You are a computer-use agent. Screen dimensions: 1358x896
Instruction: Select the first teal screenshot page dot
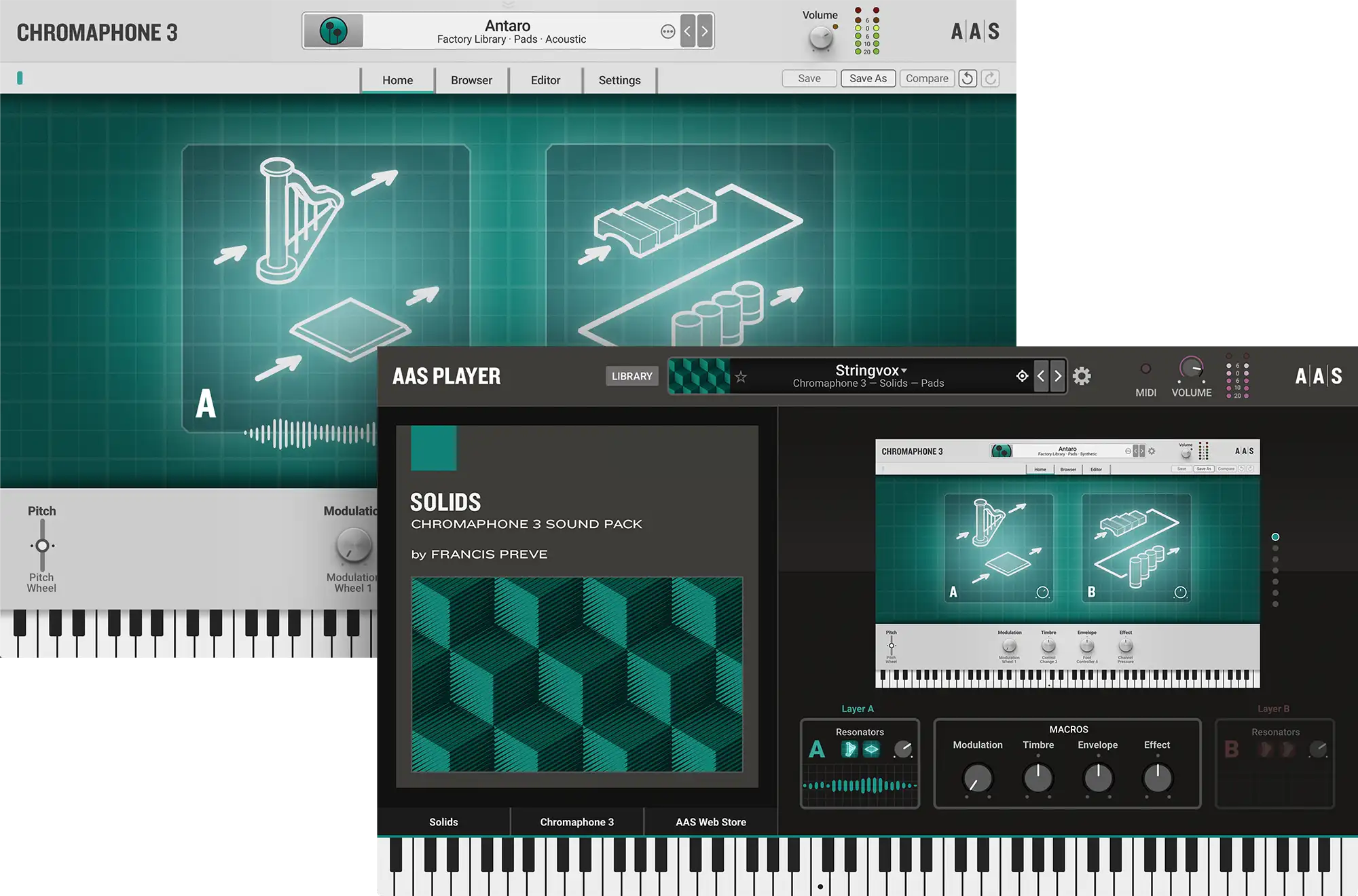1275,537
